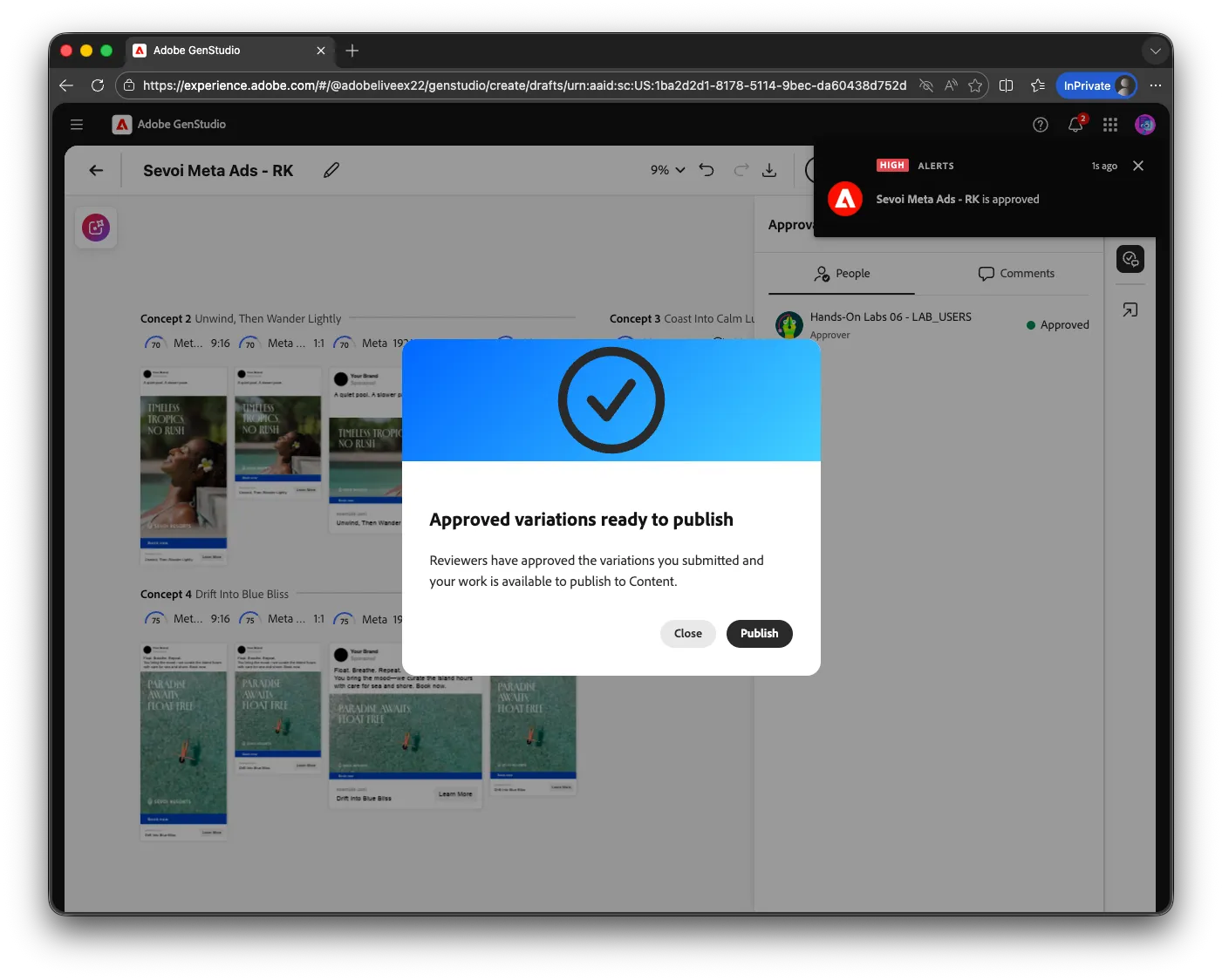Click the browser back arrow
This screenshot has width=1222, height=980.
(66, 85)
